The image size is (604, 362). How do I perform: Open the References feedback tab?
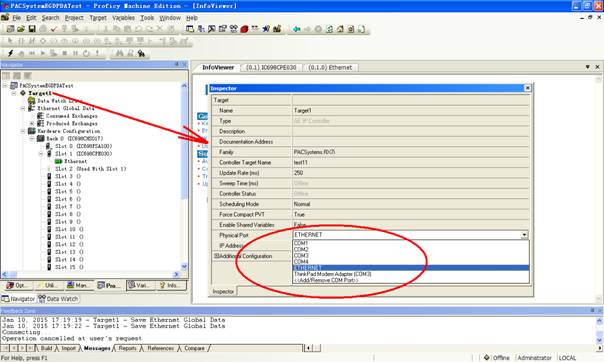(x=161, y=348)
